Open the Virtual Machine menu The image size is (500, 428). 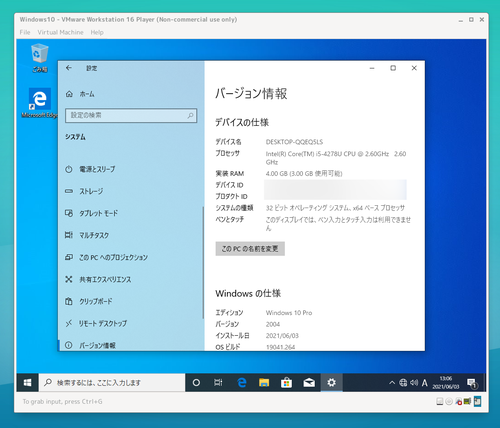tap(60, 32)
